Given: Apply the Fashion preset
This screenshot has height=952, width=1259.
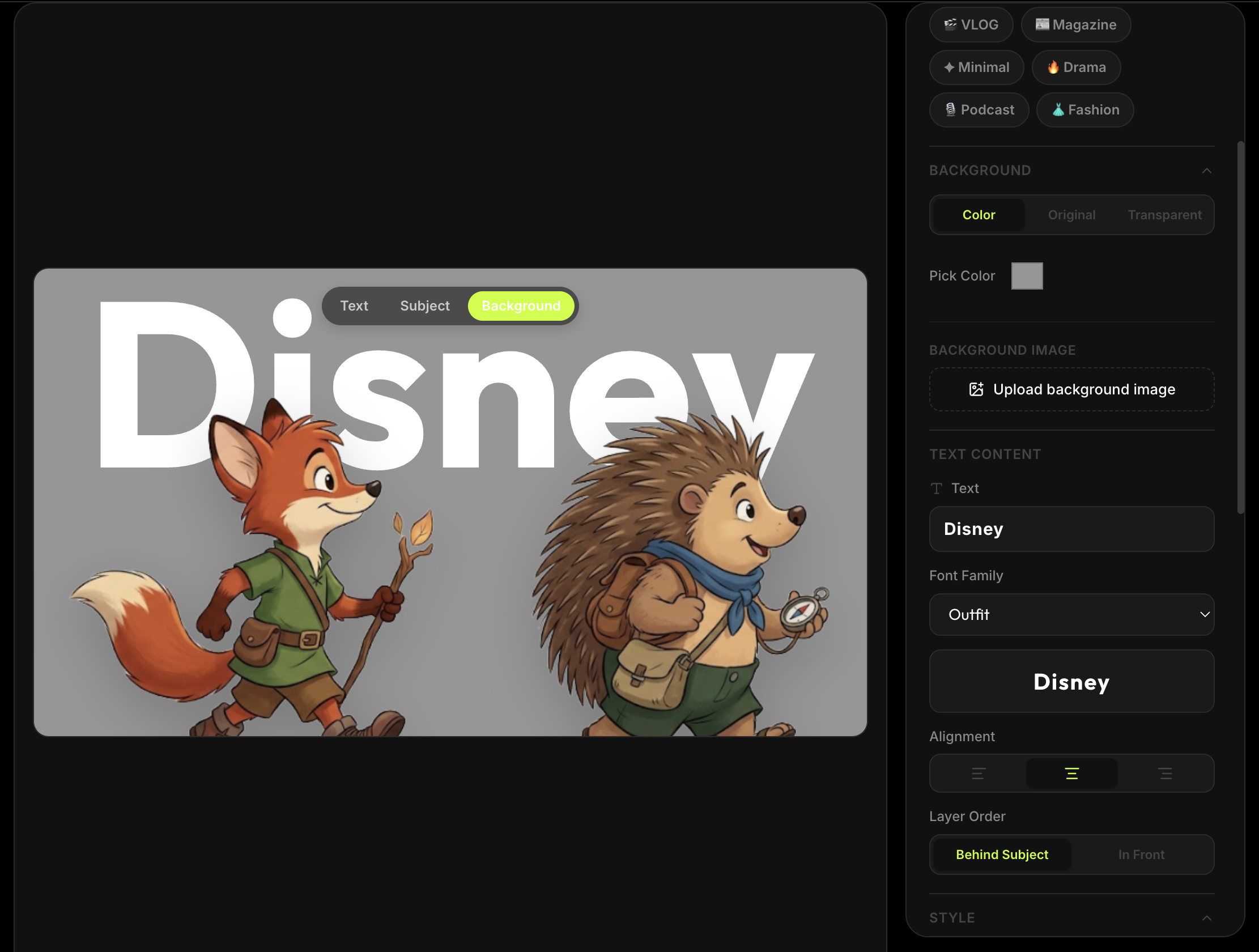Looking at the screenshot, I should [x=1085, y=110].
